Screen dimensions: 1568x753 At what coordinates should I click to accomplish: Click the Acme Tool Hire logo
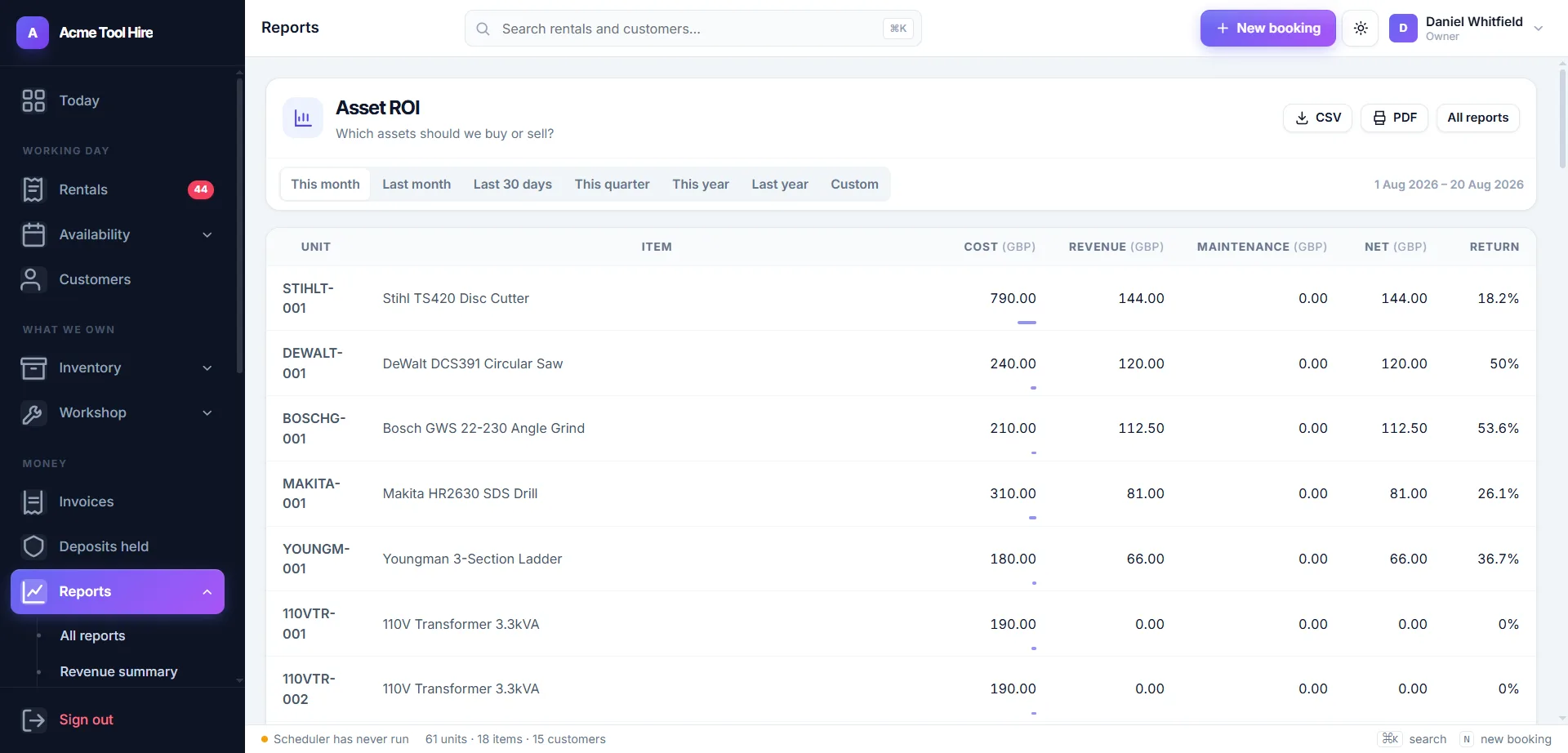33,33
